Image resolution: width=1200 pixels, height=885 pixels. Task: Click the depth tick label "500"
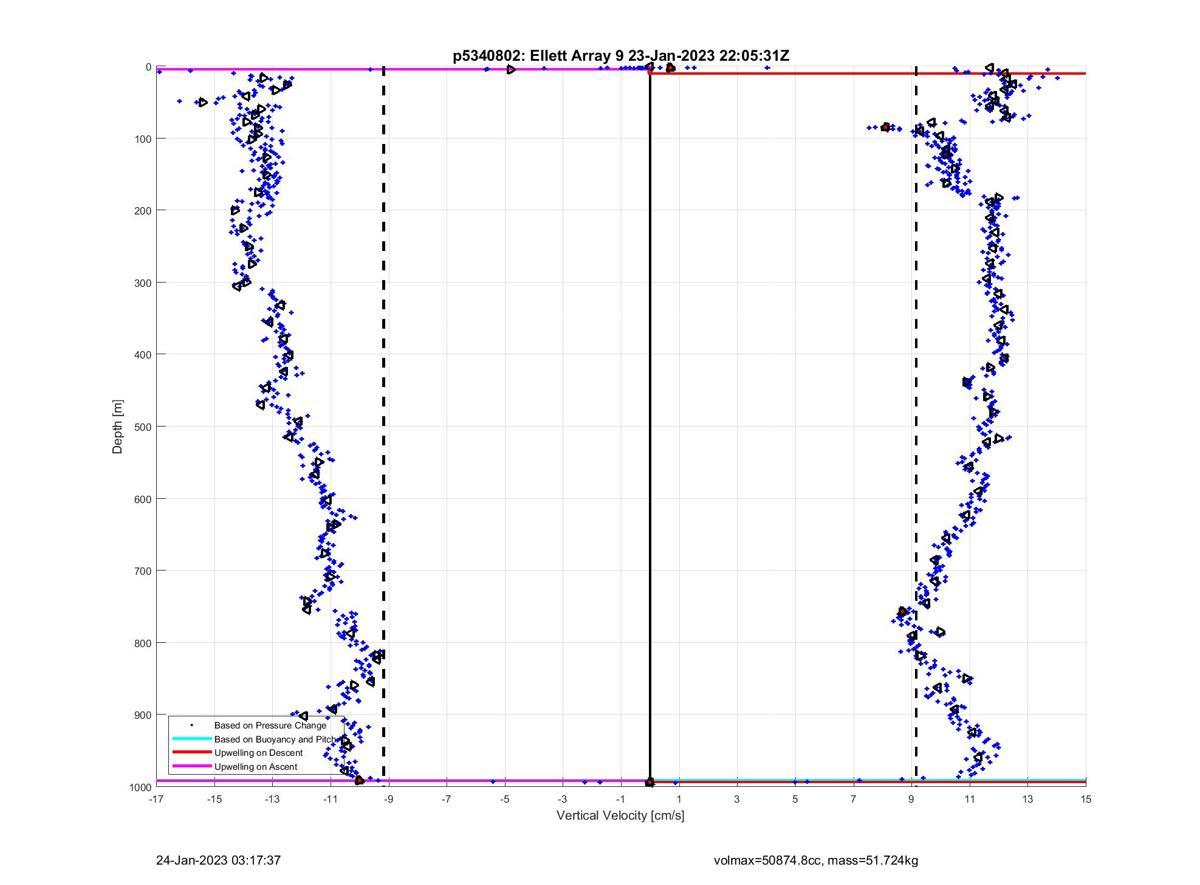tap(142, 427)
